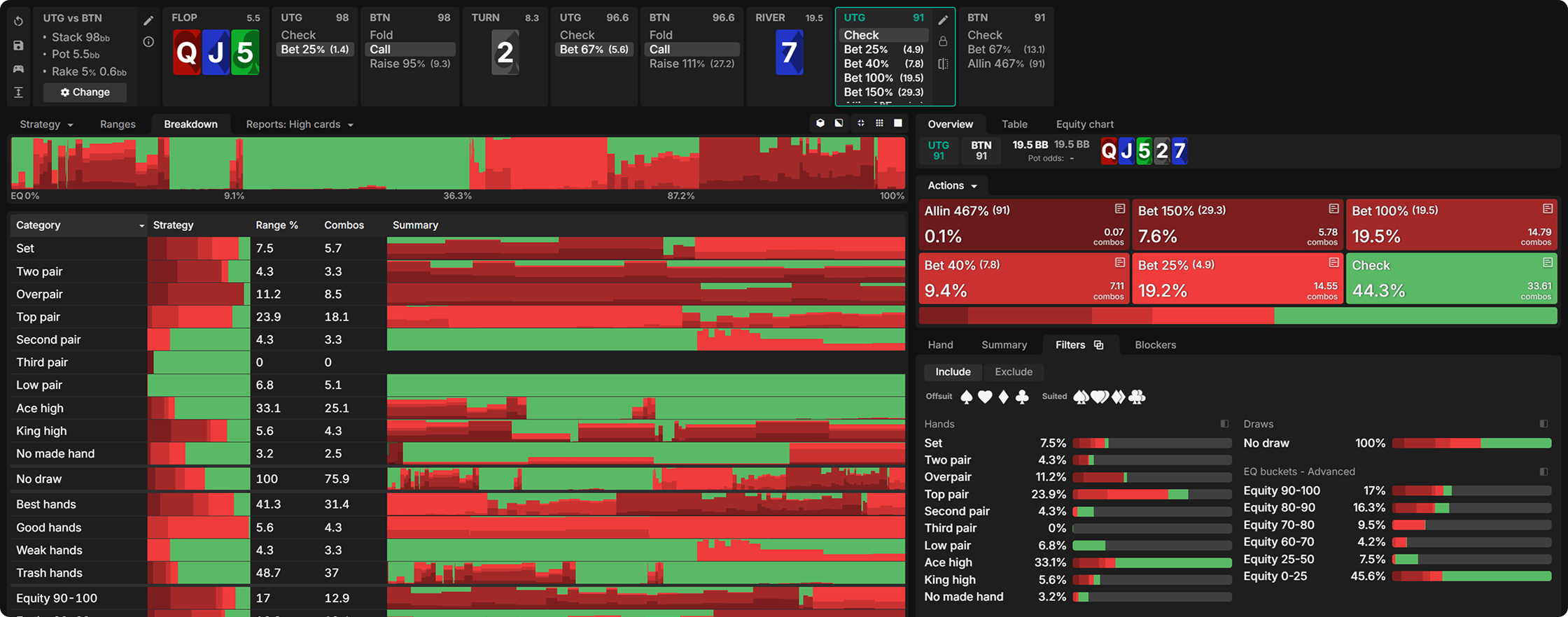Viewport: 1568px width, 617px height.
Task: Click the copy icon next to Filters tab
Action: click(1098, 345)
